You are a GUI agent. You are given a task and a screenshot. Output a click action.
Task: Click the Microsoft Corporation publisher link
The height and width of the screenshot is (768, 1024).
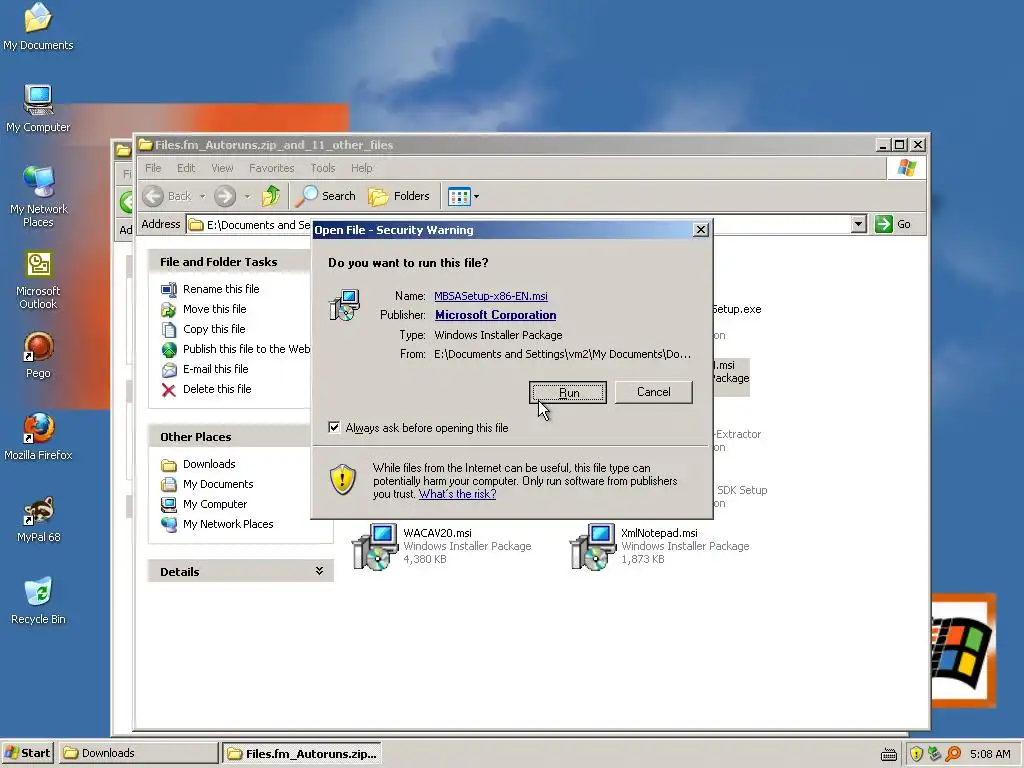(x=496, y=315)
